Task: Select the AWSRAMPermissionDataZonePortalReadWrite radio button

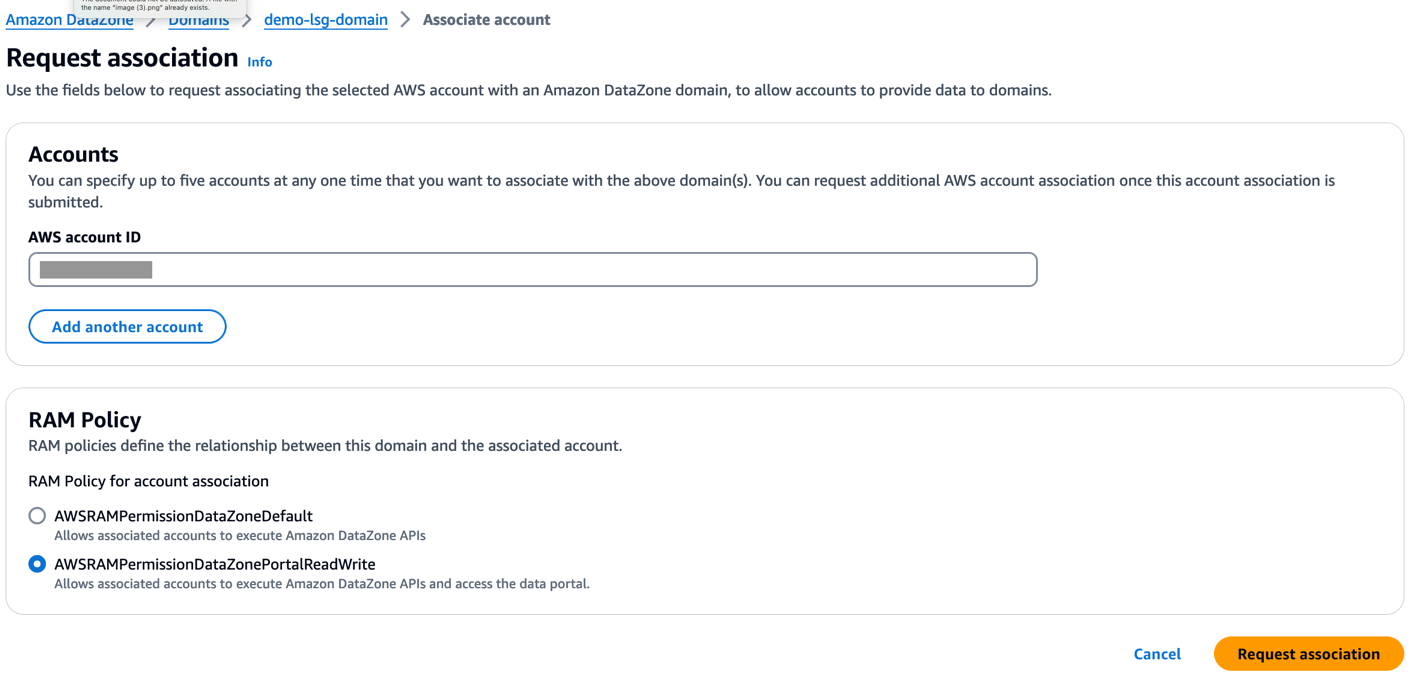Action: point(37,564)
